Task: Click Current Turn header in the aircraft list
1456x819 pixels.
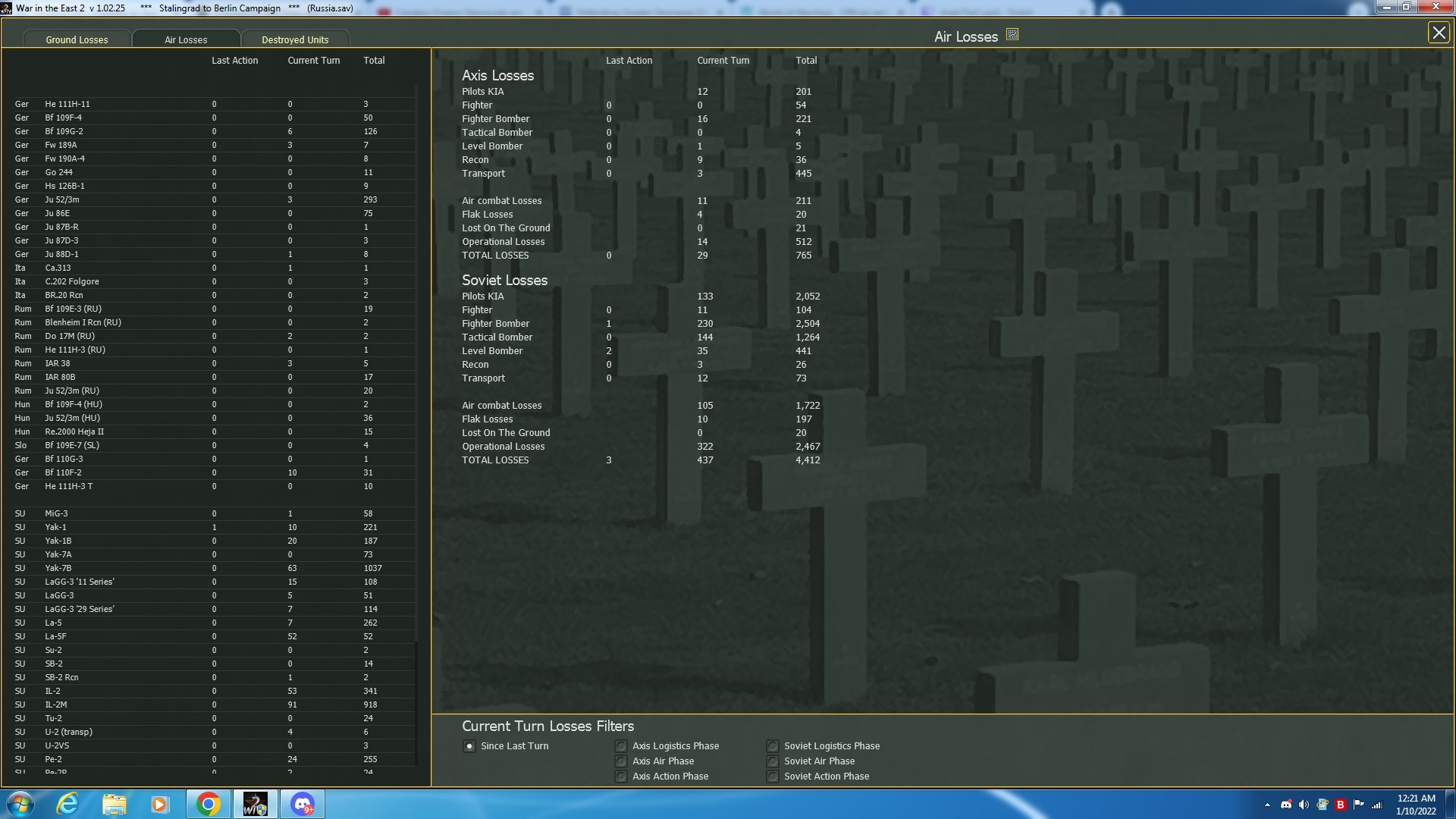Action: [314, 61]
